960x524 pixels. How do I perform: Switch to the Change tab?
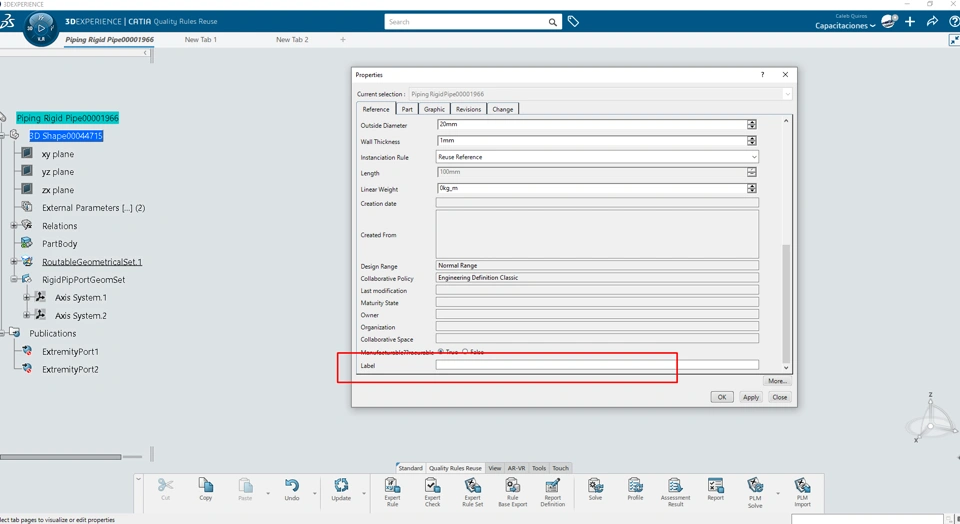(503, 109)
